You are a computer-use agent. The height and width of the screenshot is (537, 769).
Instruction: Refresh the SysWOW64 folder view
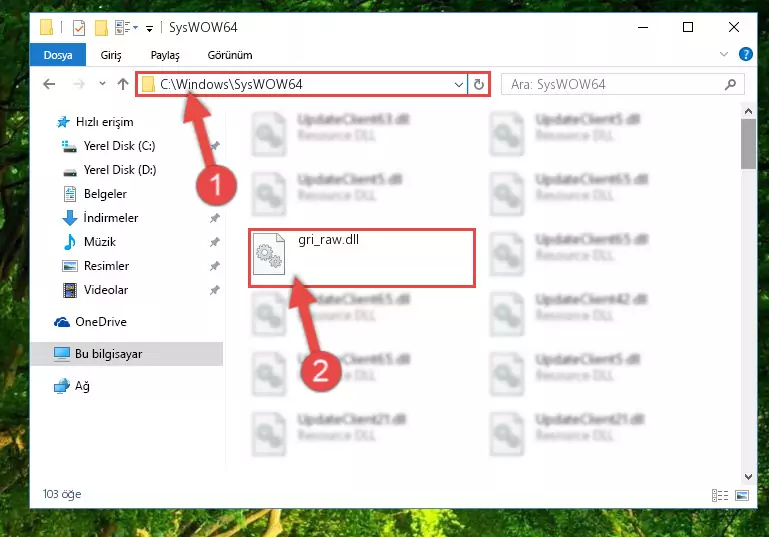[x=479, y=84]
